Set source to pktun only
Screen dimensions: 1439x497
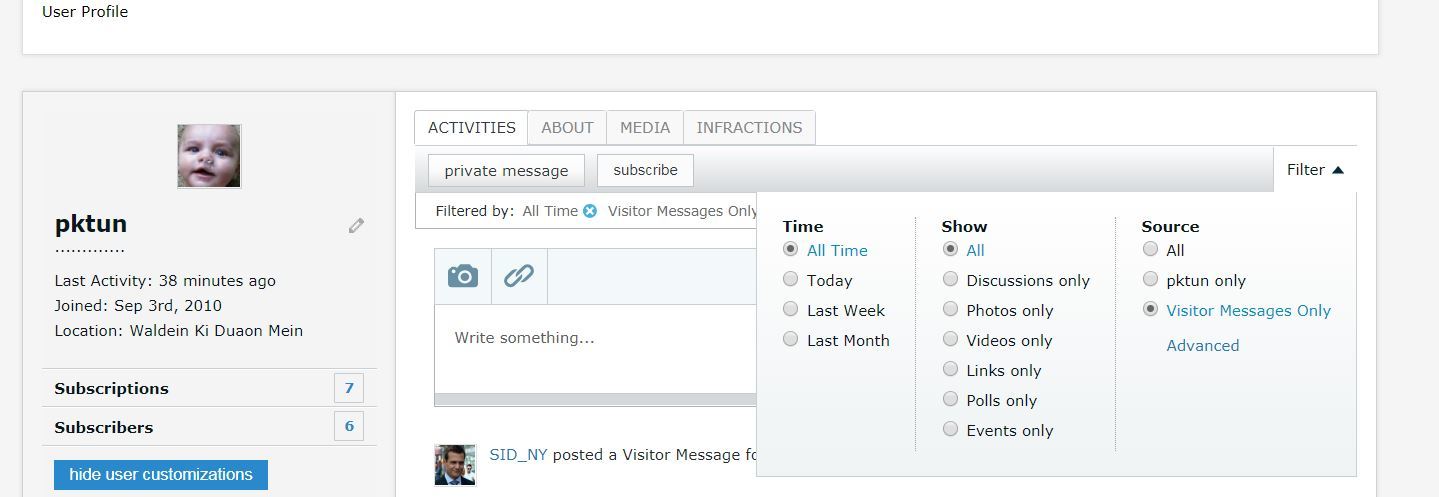(x=1150, y=280)
